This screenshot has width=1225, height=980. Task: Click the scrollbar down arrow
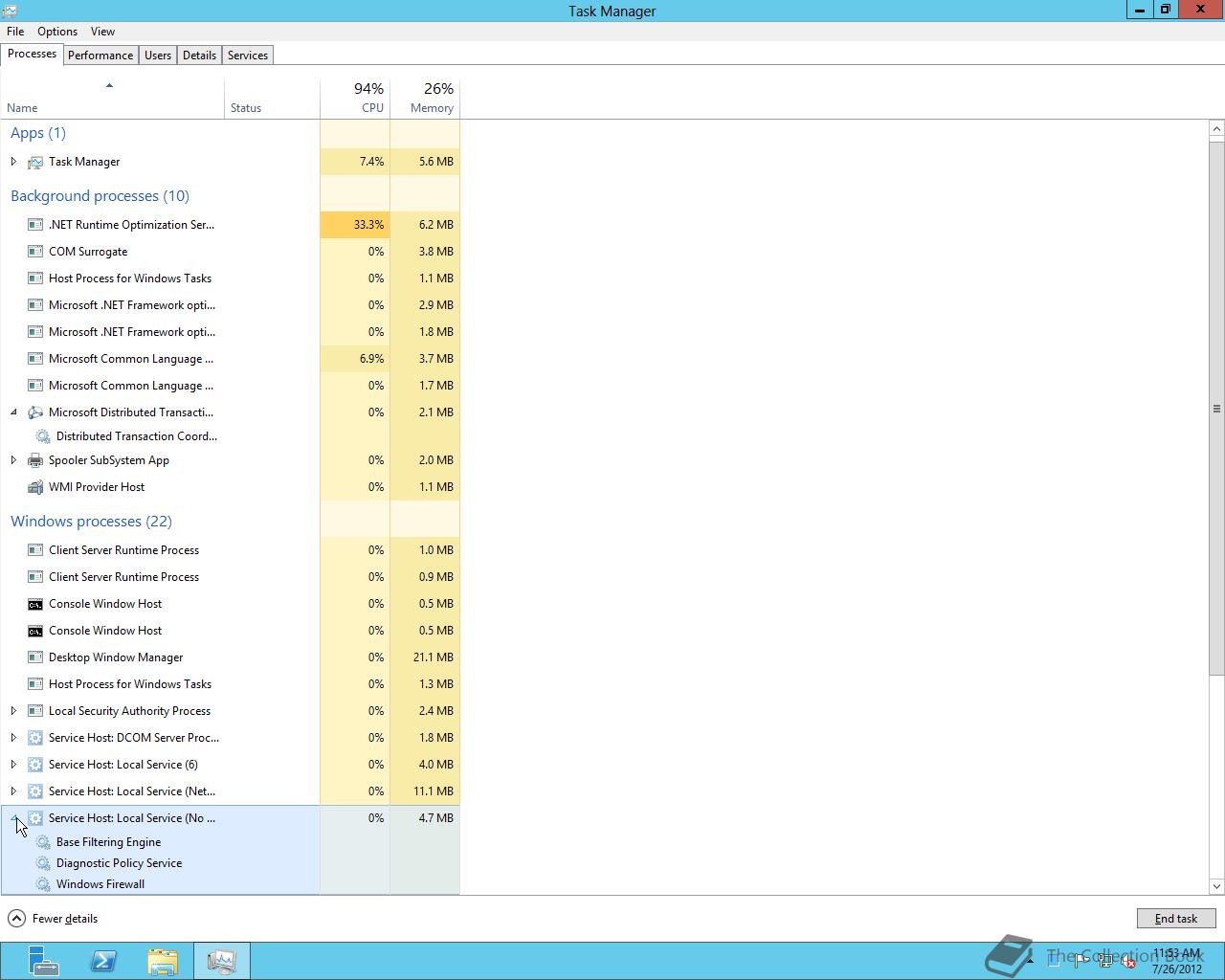(x=1216, y=886)
